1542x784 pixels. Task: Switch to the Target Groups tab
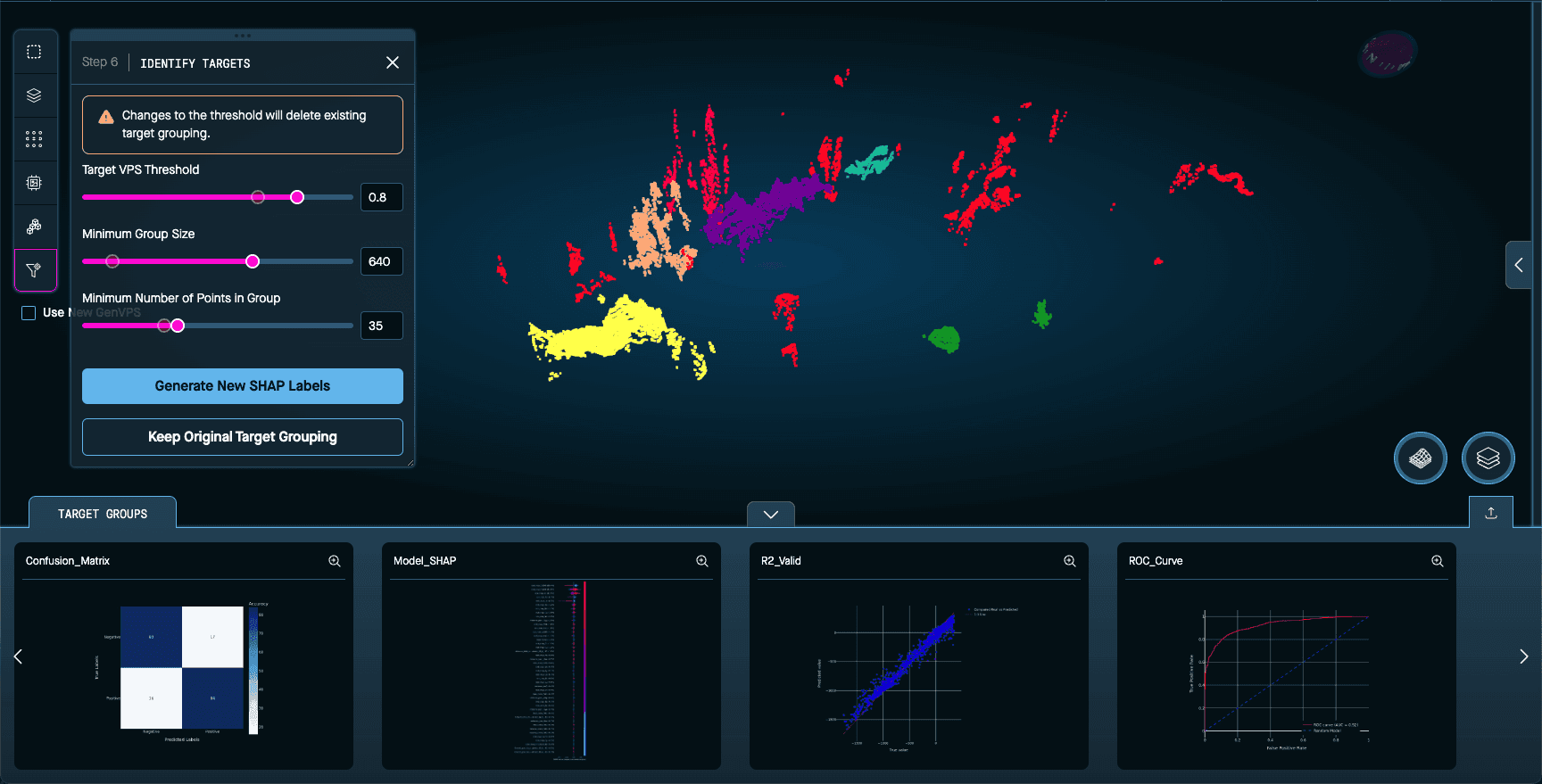[103, 514]
